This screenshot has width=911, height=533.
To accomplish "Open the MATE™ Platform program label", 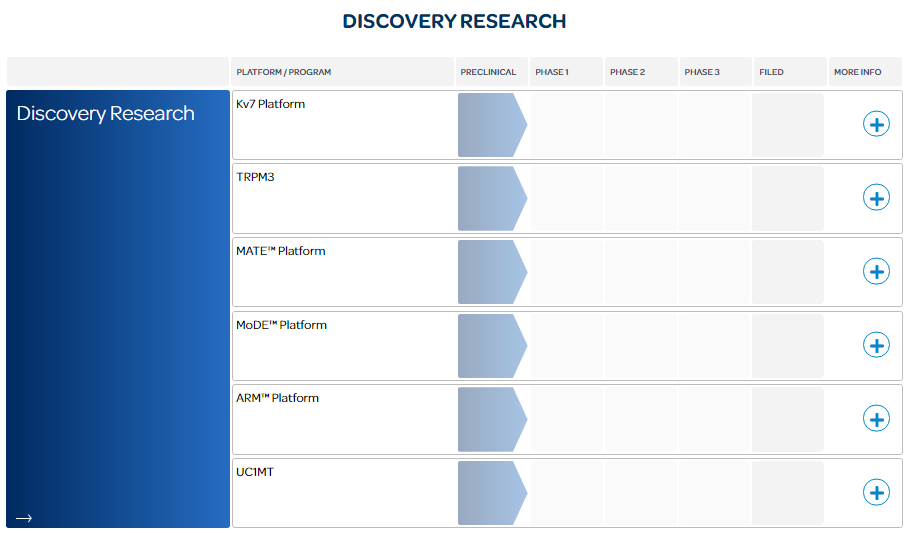I will pos(280,251).
